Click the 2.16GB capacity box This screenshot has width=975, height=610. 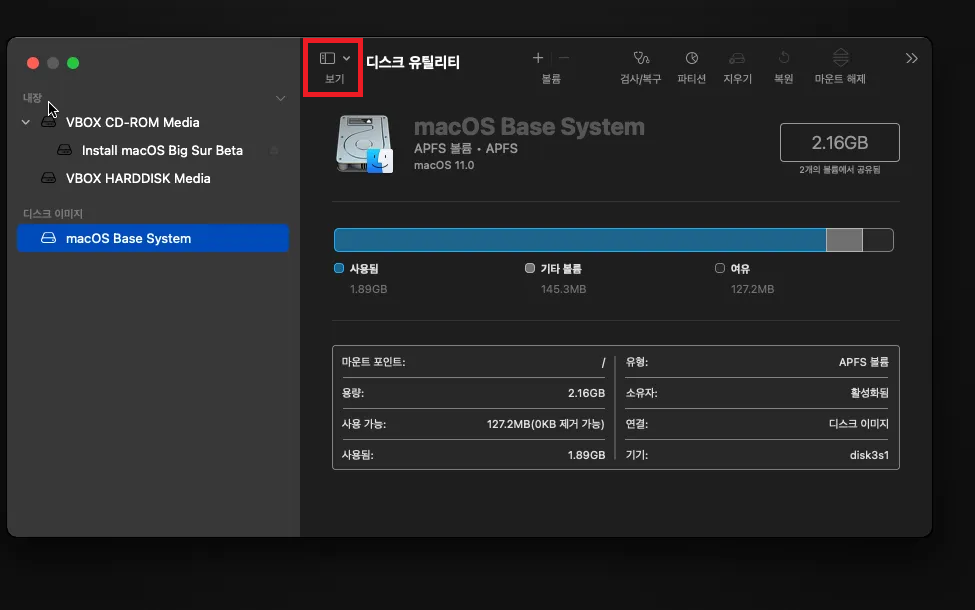[x=839, y=142]
